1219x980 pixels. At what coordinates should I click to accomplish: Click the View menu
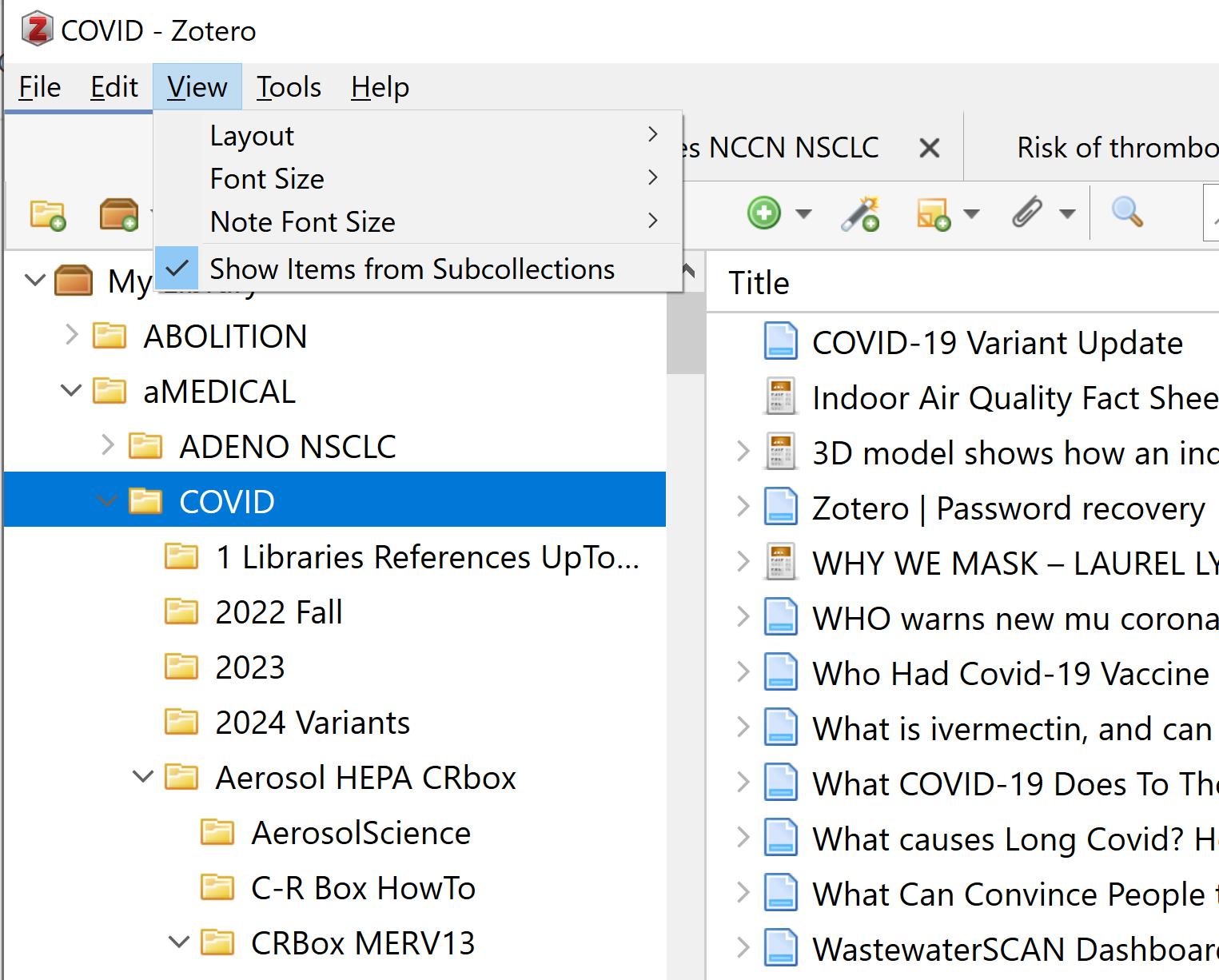(x=197, y=86)
